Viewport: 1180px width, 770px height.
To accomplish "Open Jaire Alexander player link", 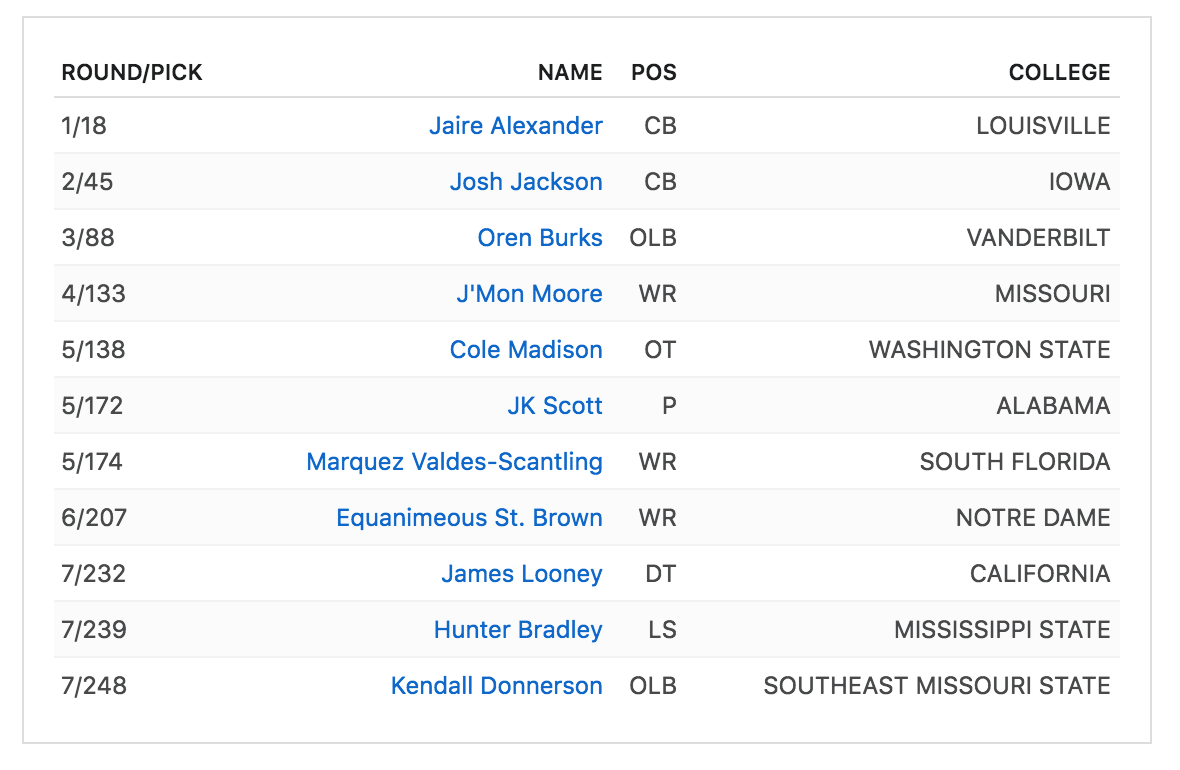I will [x=515, y=126].
